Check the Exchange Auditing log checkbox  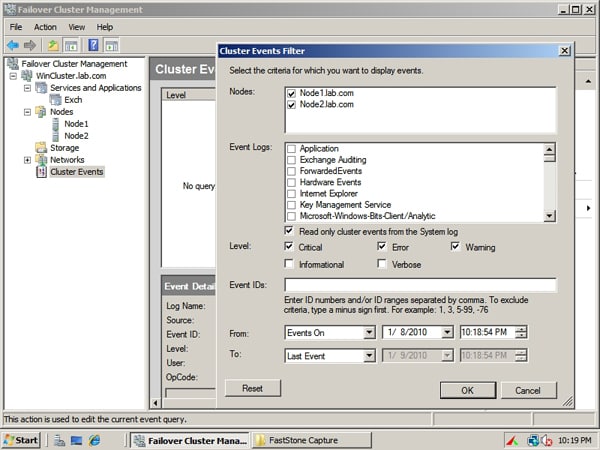(291, 160)
